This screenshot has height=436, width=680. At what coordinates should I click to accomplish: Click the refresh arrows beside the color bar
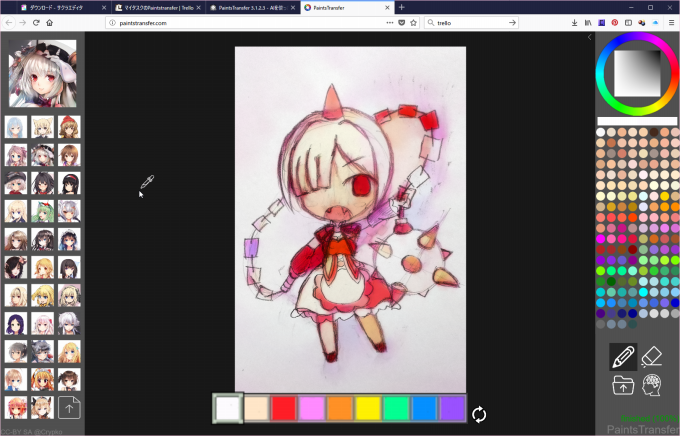(x=479, y=414)
